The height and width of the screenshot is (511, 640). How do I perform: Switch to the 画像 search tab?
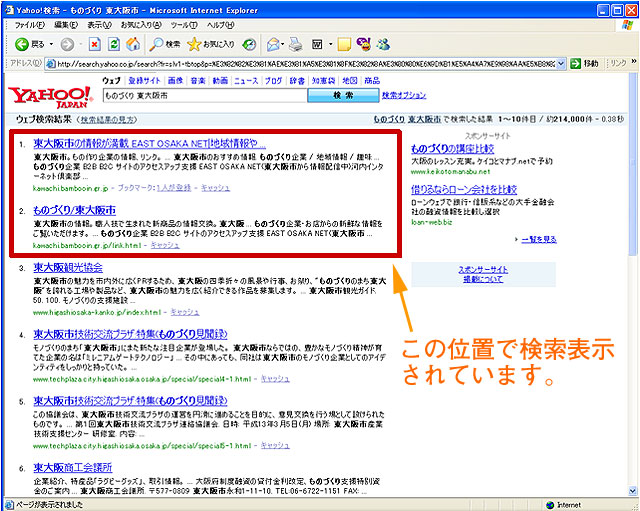pyautogui.click(x=176, y=80)
